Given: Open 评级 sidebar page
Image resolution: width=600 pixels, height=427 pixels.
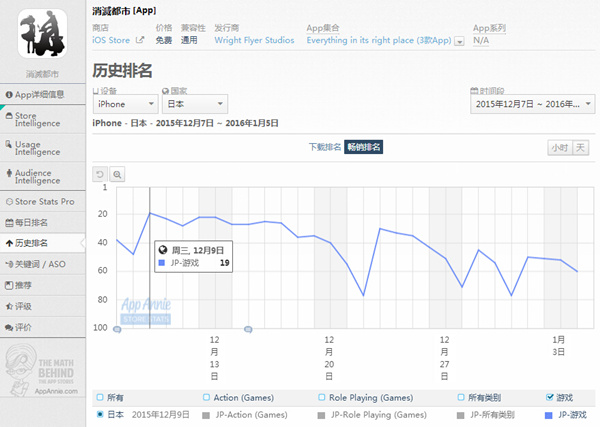Looking at the screenshot, I should click(42, 306).
